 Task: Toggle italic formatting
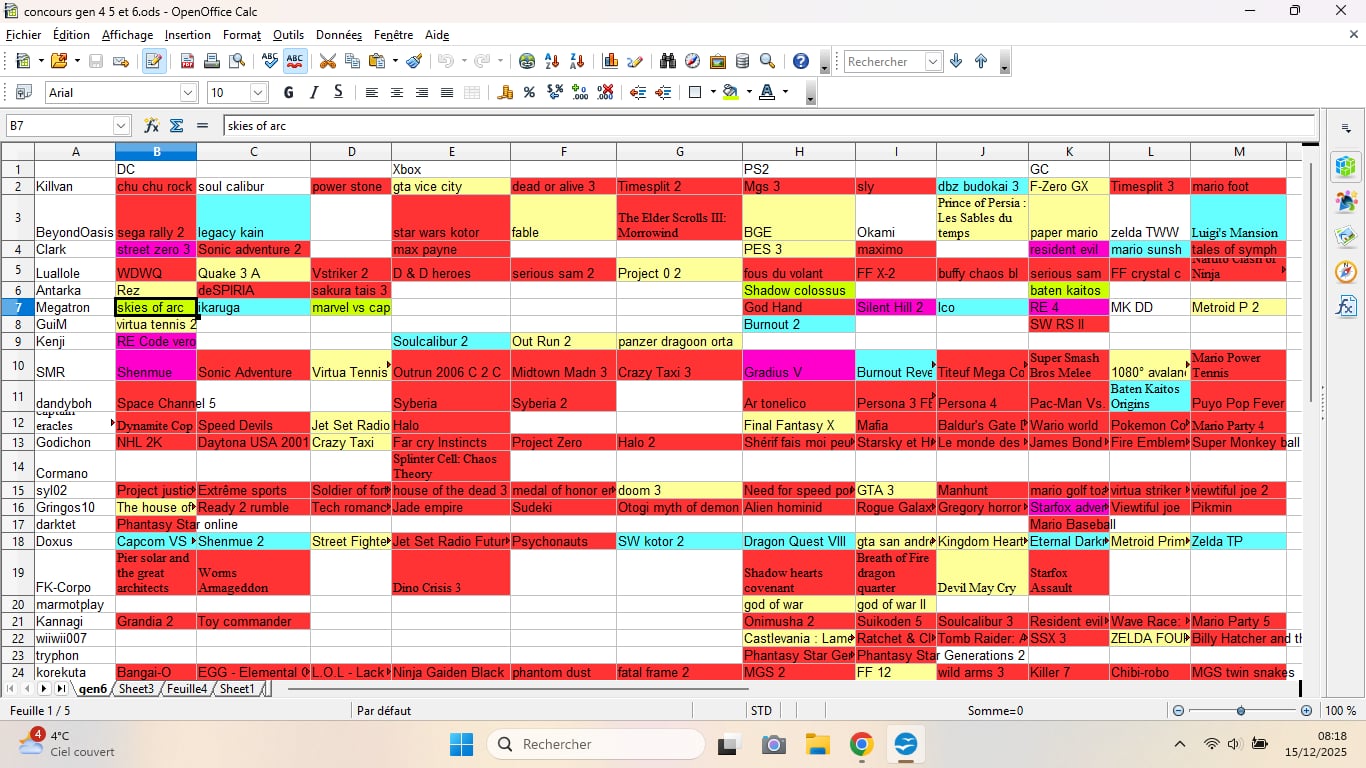314,92
